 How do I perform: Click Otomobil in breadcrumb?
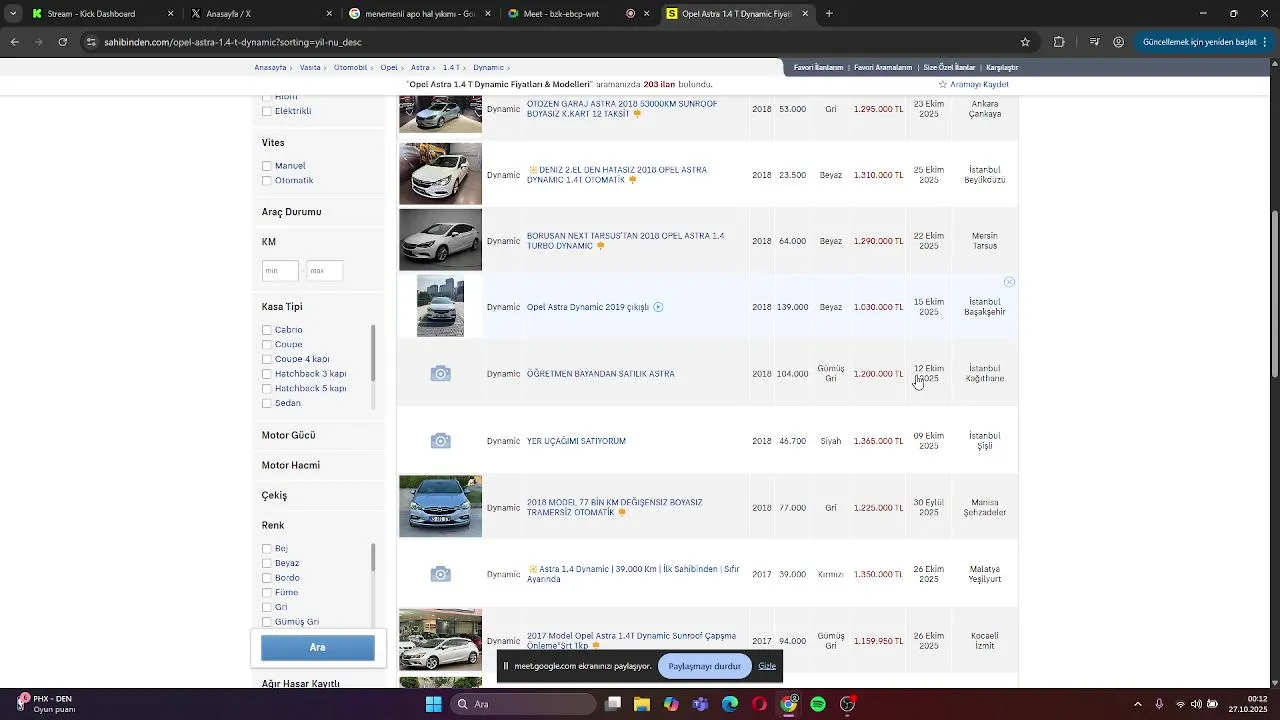pos(350,67)
